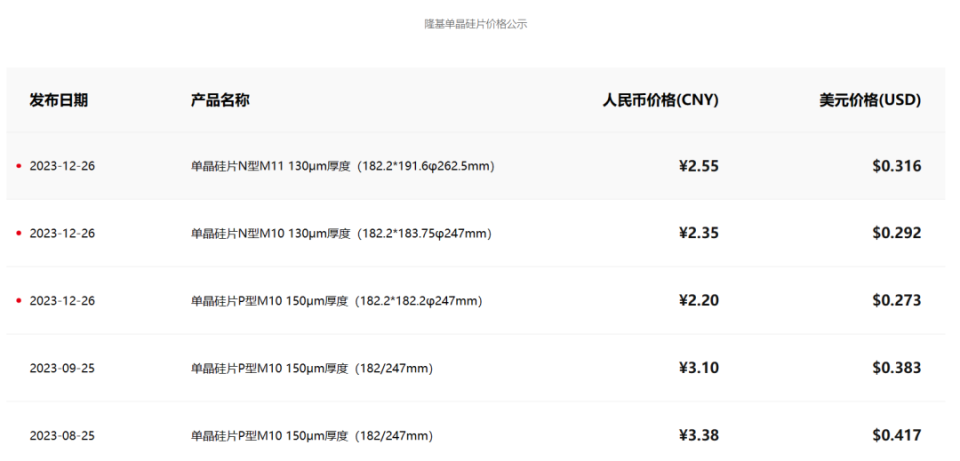Screen dimensions: 960x461
Task: Click the 2023-08-25 release date
Action: point(62,435)
